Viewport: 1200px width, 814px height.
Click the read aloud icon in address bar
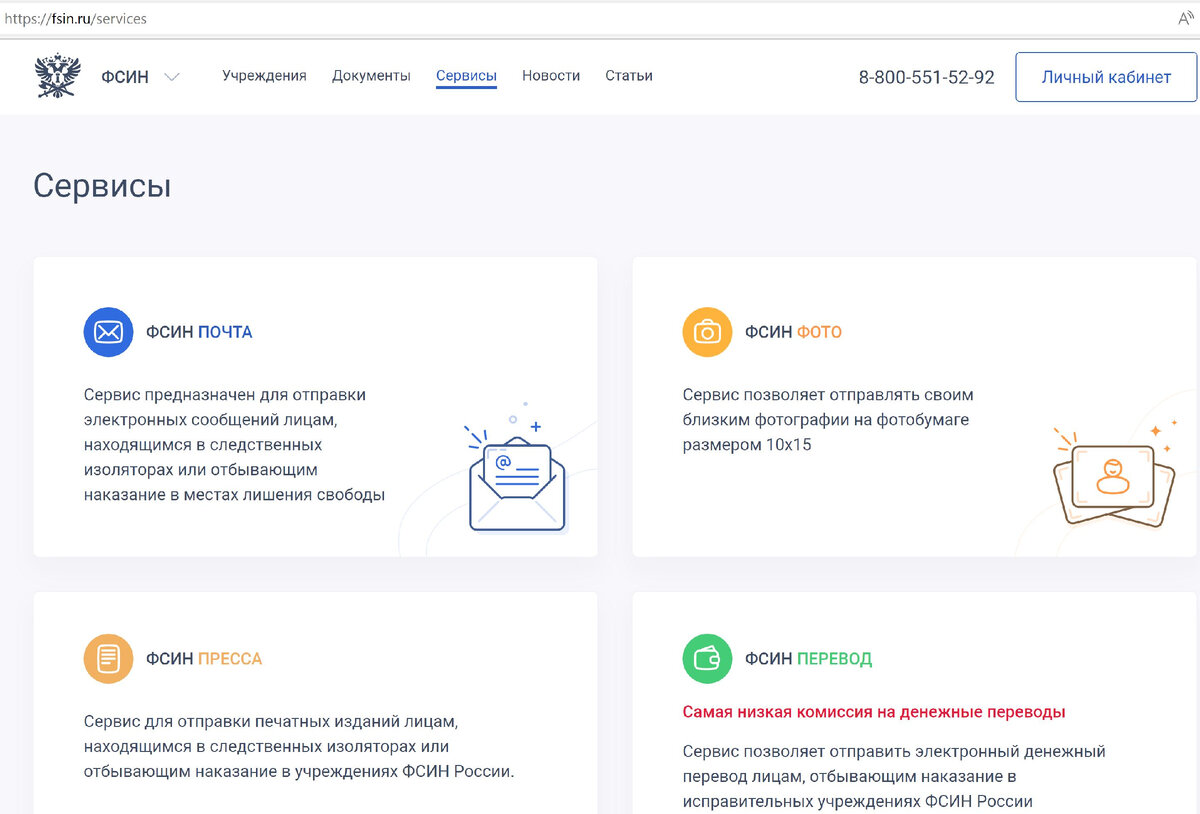click(1187, 19)
